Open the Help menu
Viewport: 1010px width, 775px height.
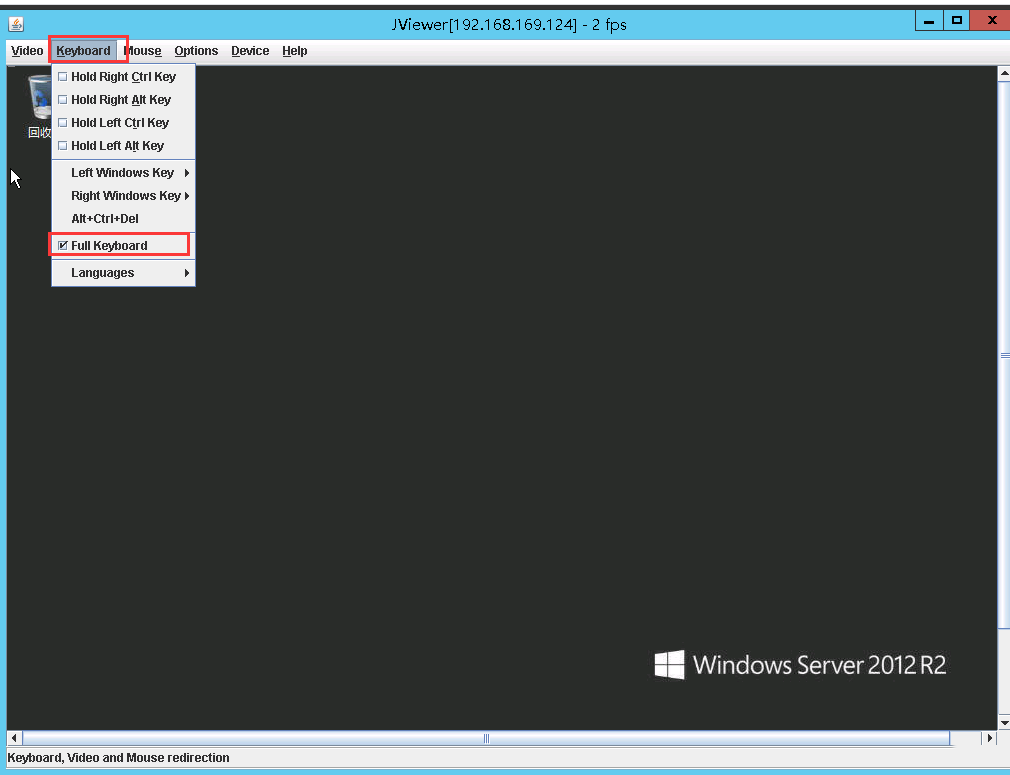tap(294, 51)
